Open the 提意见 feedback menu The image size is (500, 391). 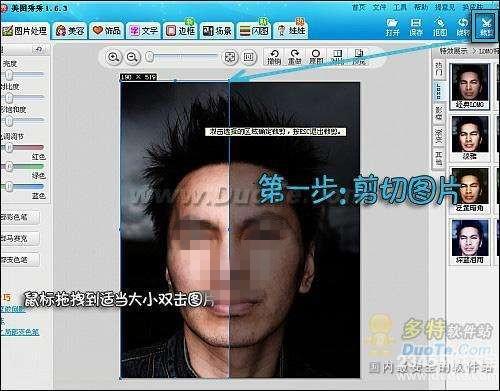445,7
